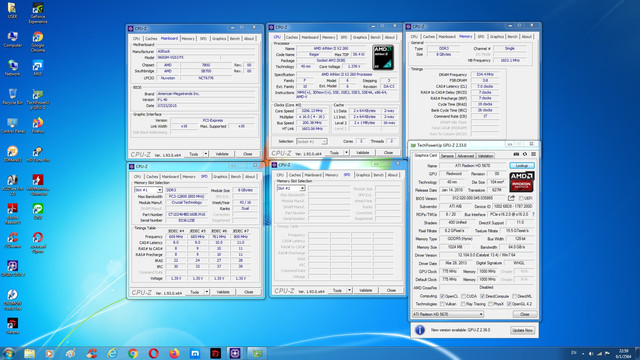640x360 pixels.
Task: Toggle Ray Tracing checkbox in GPU-Z
Action: pos(463,304)
